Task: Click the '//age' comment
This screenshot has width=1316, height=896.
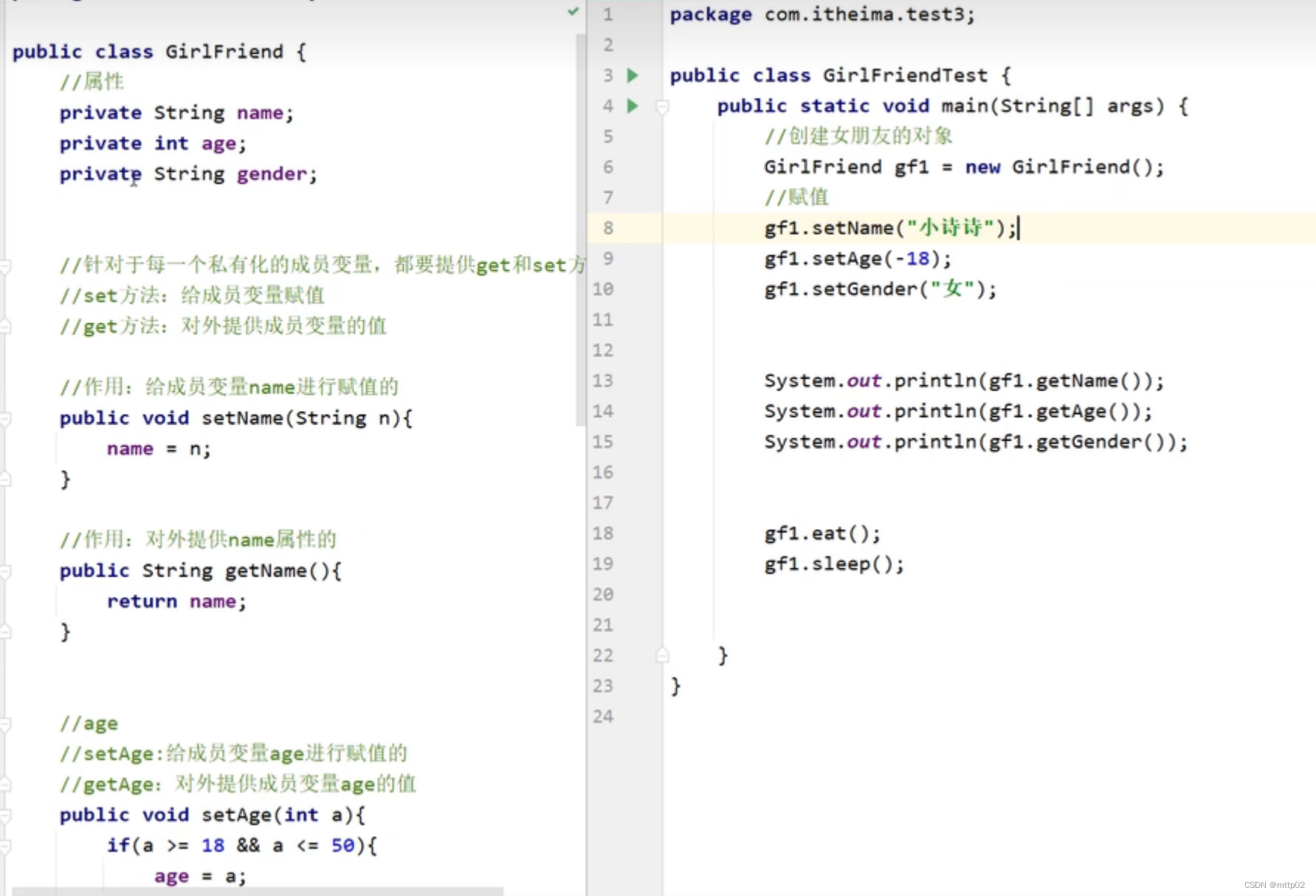Action: pyautogui.click(x=89, y=724)
